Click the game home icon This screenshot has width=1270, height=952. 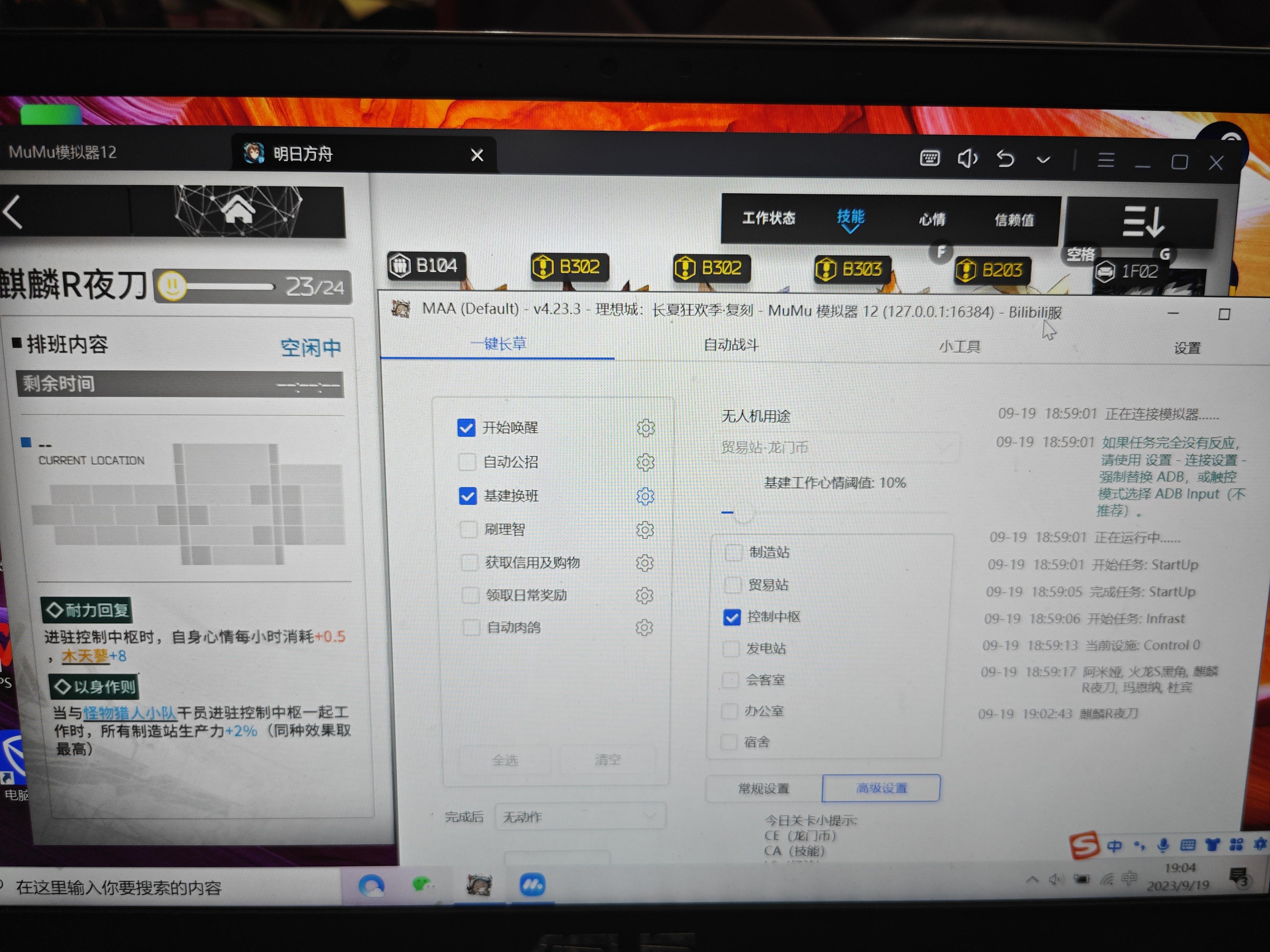[x=238, y=209]
